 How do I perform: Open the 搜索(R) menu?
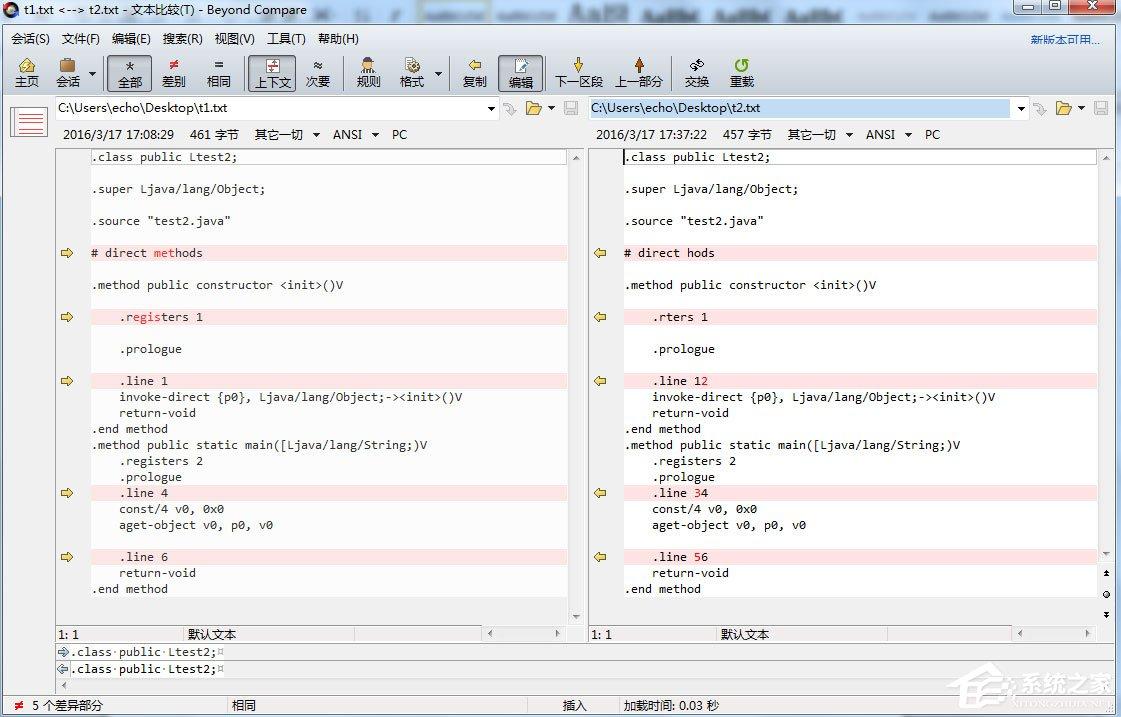click(x=182, y=39)
